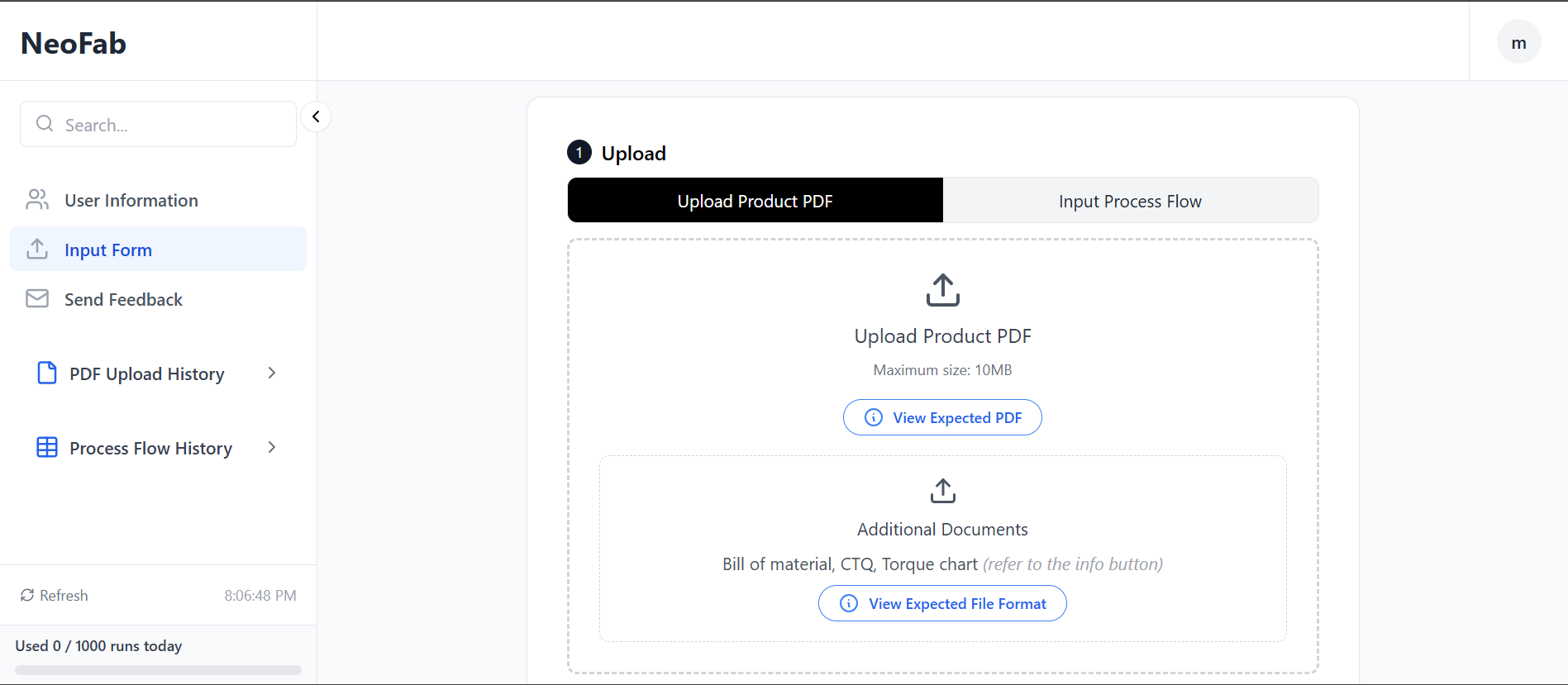
Task: Click the daily runs usage progress bar
Action: [158, 670]
